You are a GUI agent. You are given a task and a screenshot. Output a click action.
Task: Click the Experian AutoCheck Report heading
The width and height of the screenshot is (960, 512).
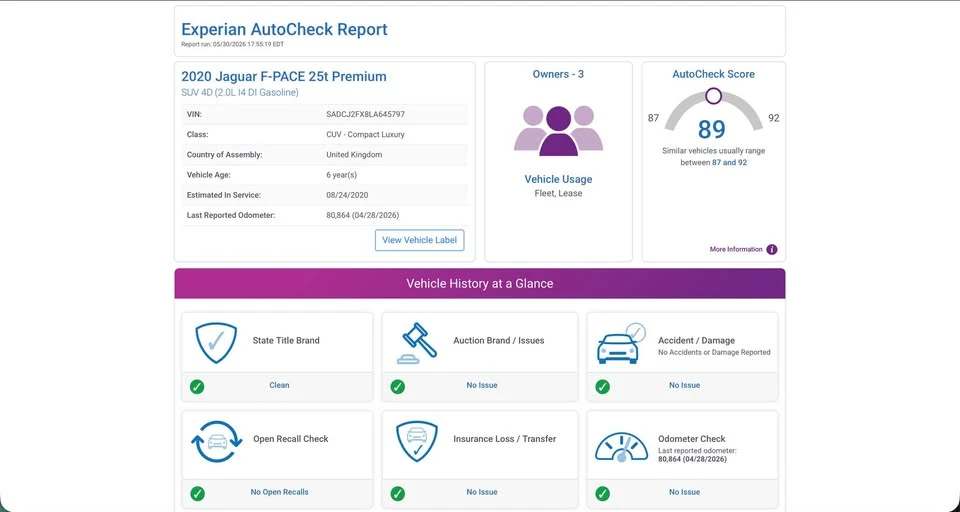(284, 29)
